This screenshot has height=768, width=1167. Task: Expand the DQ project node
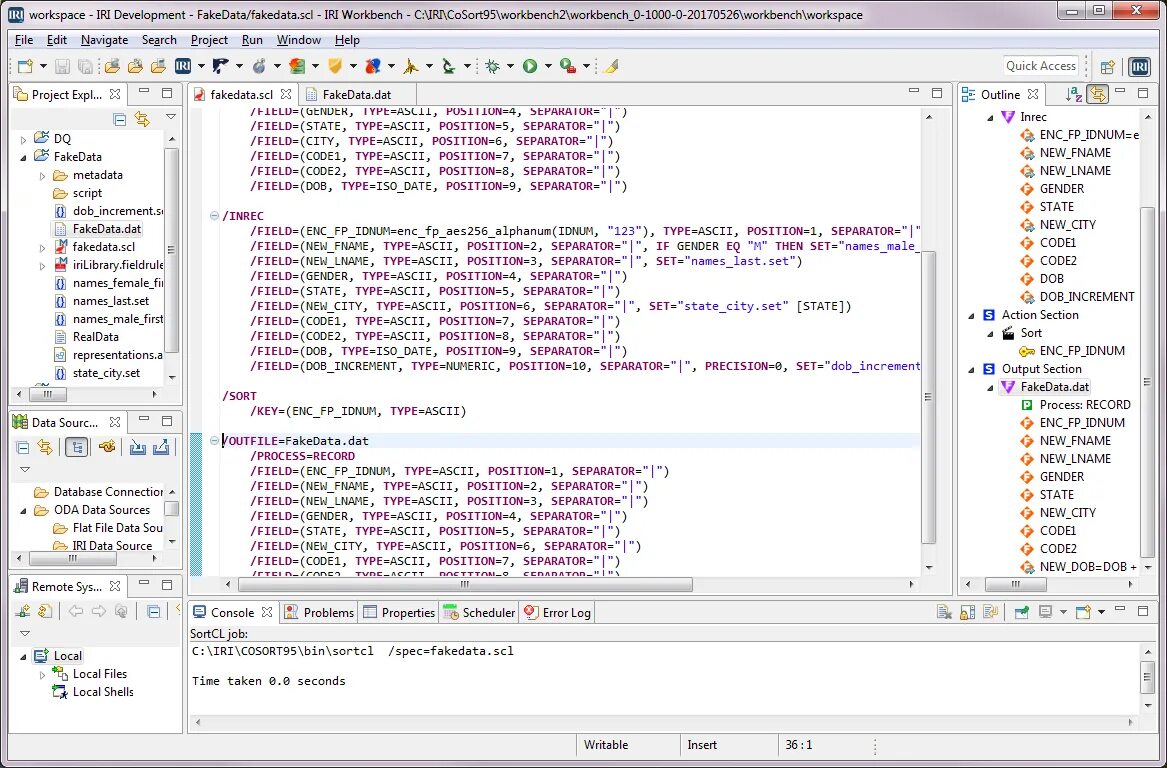[x=23, y=139]
